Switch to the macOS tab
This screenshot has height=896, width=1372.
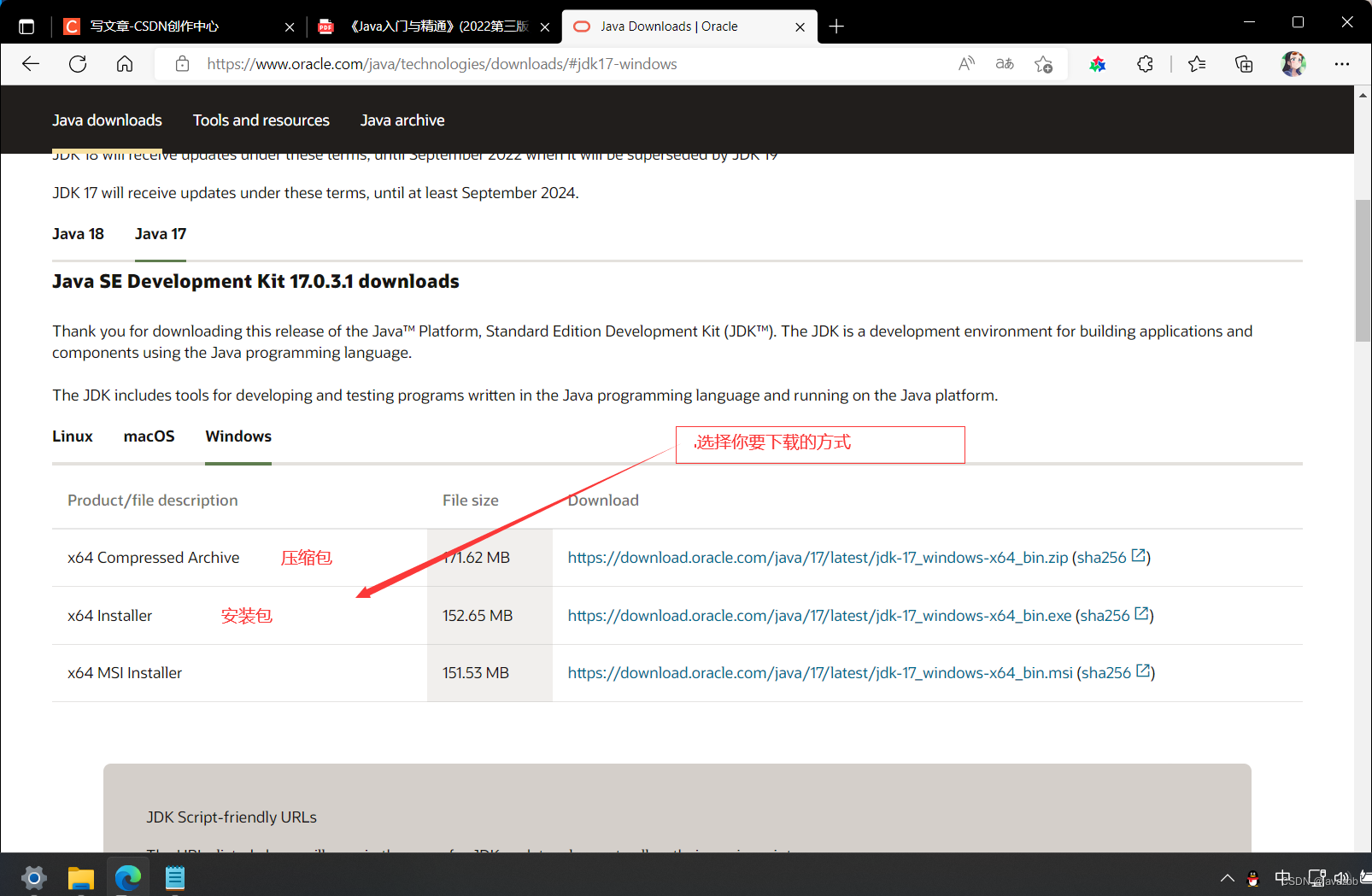(149, 436)
